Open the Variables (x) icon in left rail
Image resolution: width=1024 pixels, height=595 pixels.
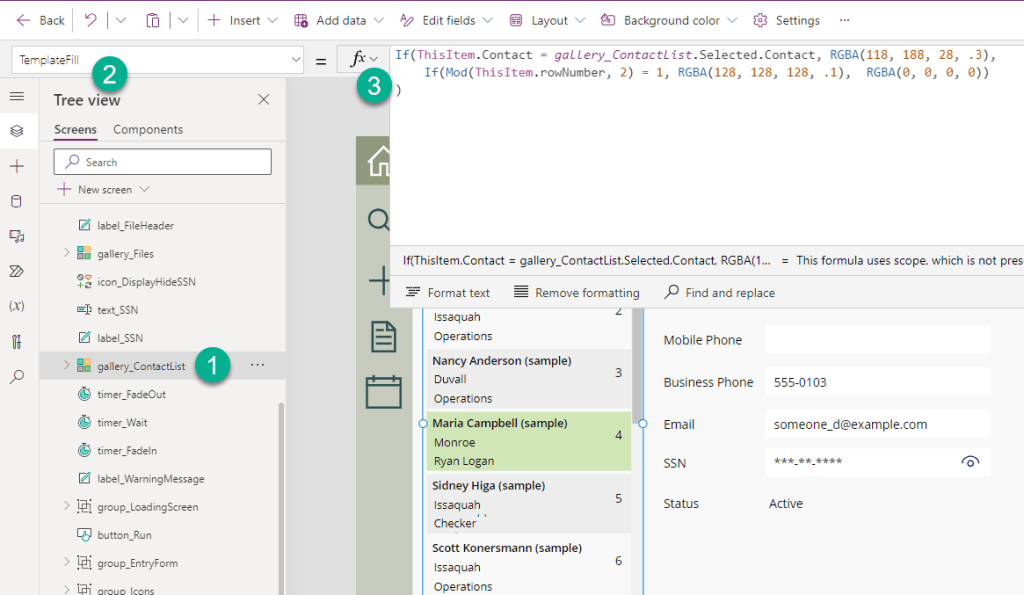[x=17, y=306]
